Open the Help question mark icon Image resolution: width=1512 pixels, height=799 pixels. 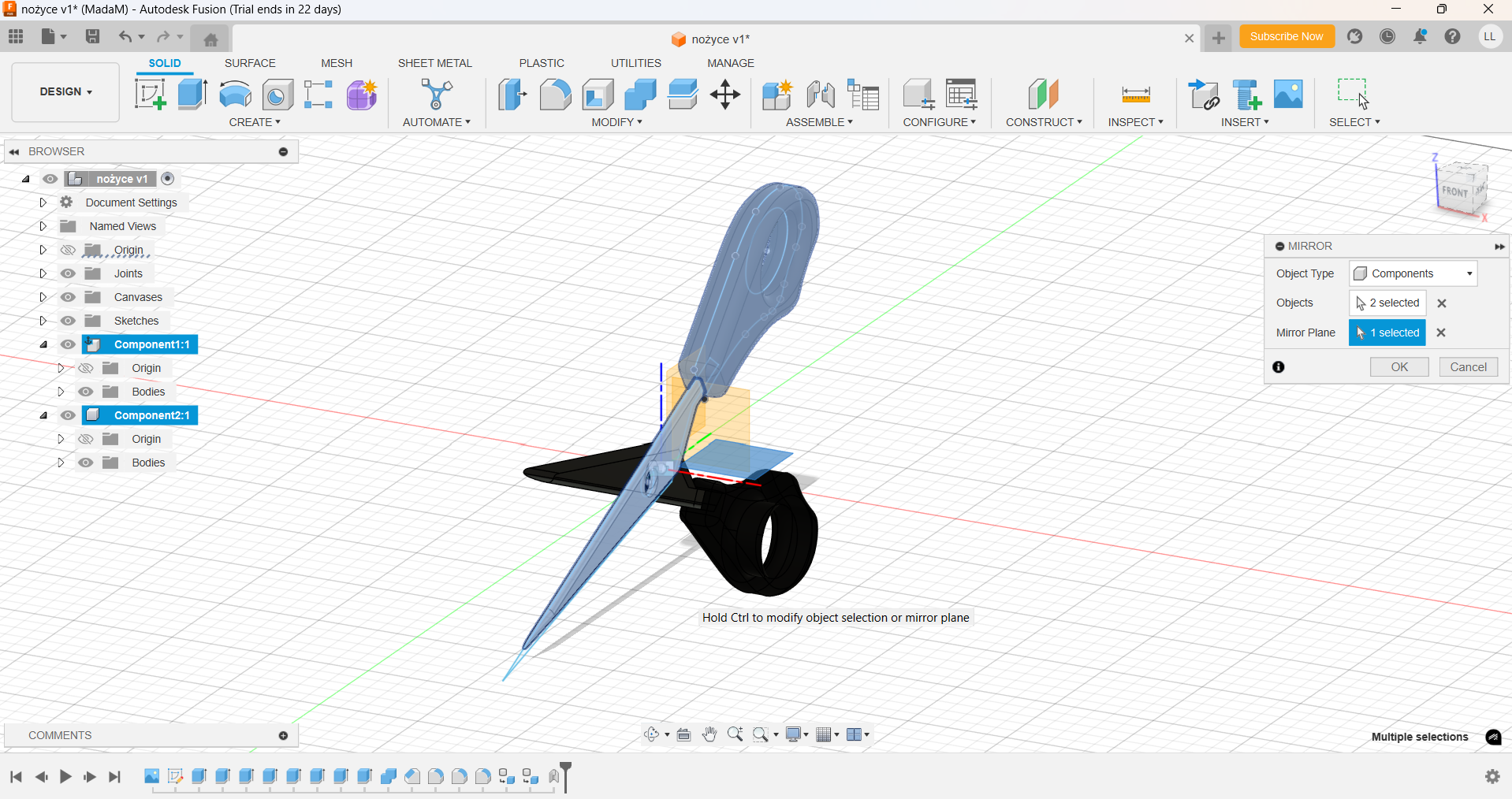[1452, 36]
